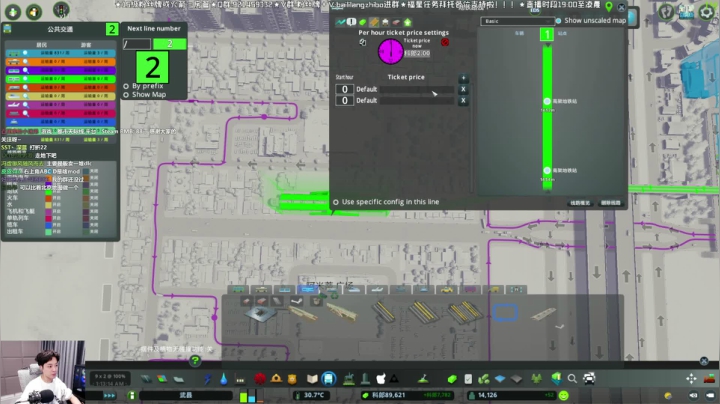This screenshot has width=720, height=404.
Task: Open the traffic light manager icon
Action: click(61, 10)
